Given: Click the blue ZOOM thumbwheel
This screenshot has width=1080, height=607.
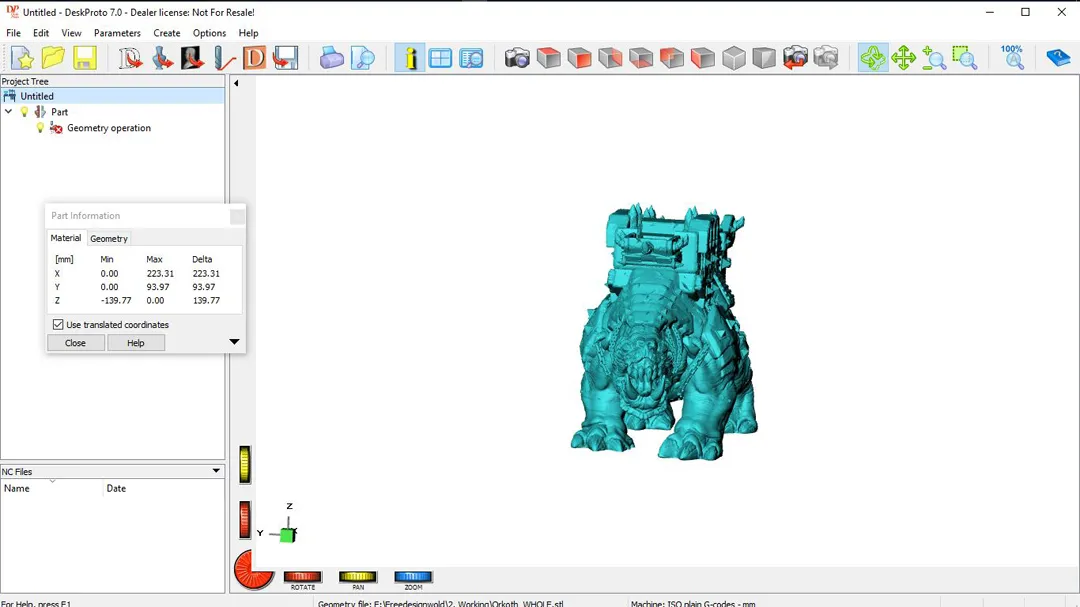Looking at the screenshot, I should (413, 577).
